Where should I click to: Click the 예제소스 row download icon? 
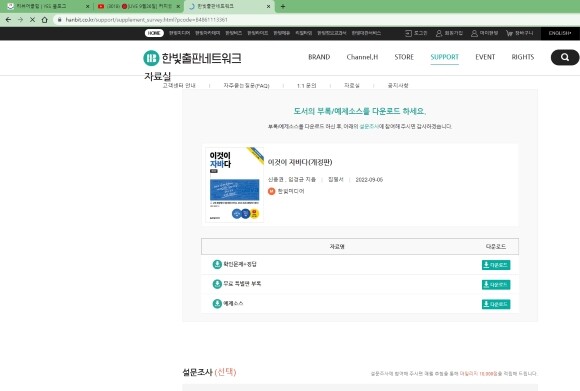point(217,304)
